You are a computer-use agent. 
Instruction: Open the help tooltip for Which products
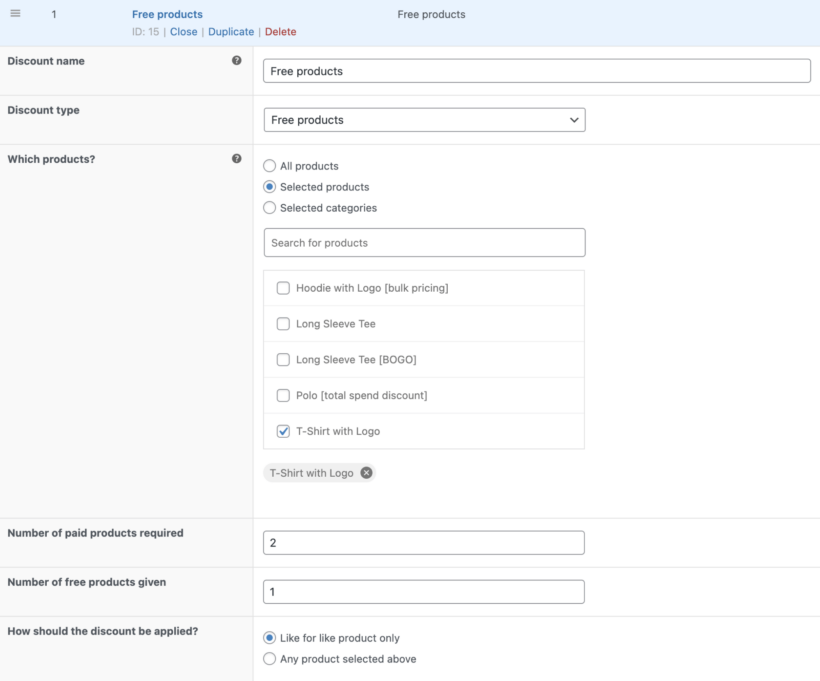(x=237, y=158)
